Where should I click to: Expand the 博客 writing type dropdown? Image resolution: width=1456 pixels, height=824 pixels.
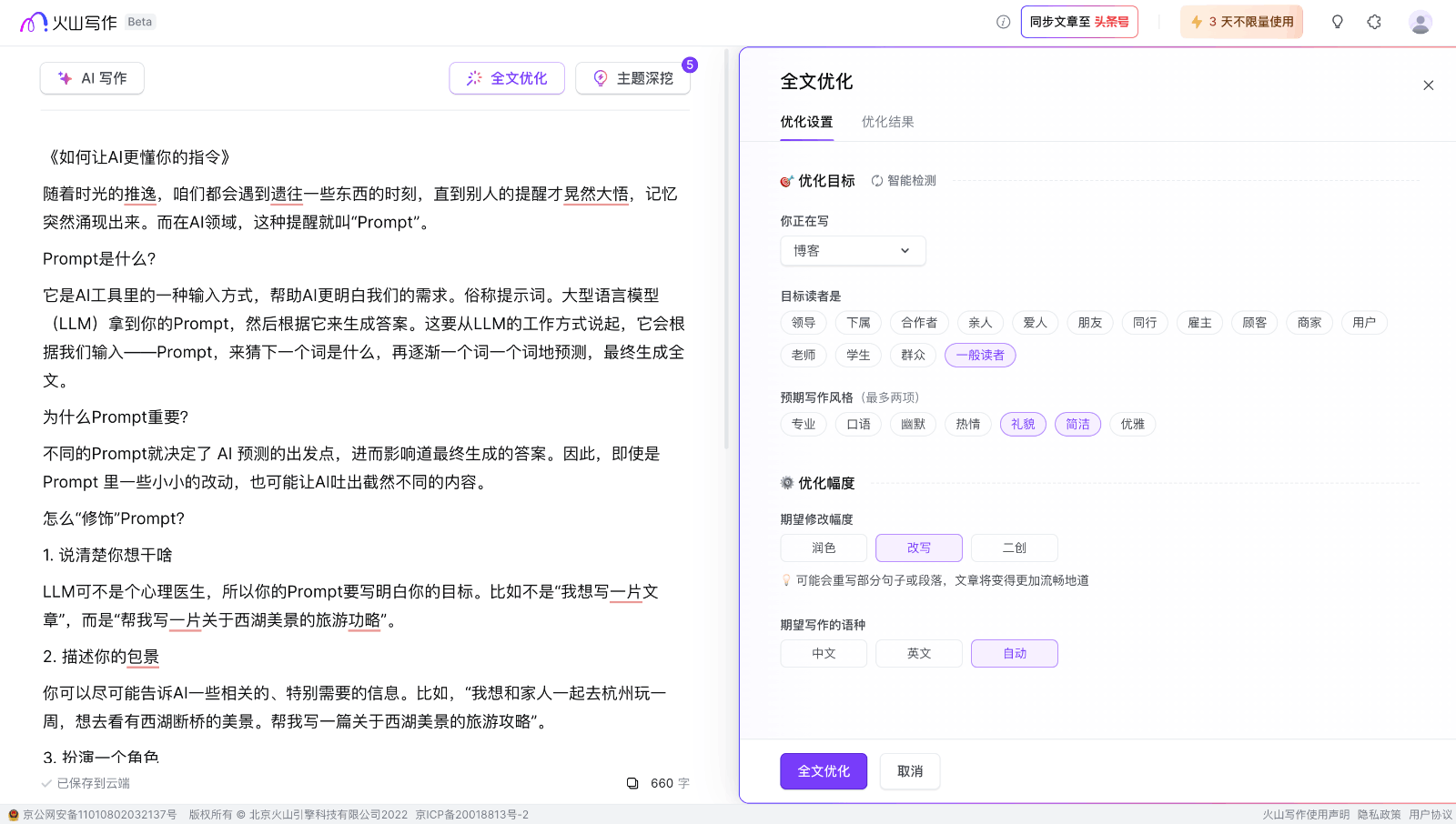coord(853,251)
